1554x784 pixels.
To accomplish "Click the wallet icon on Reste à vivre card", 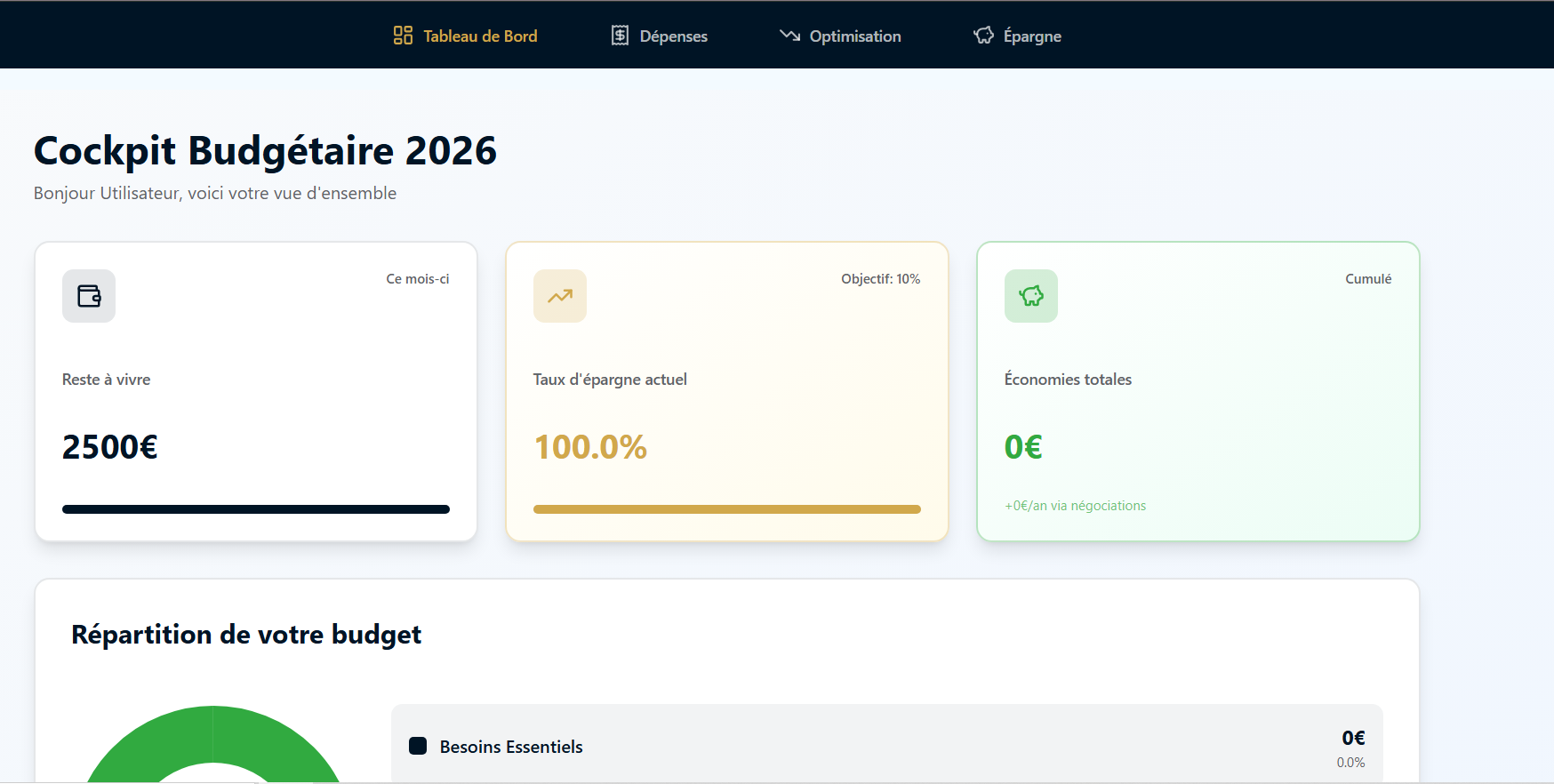I will tap(89, 296).
